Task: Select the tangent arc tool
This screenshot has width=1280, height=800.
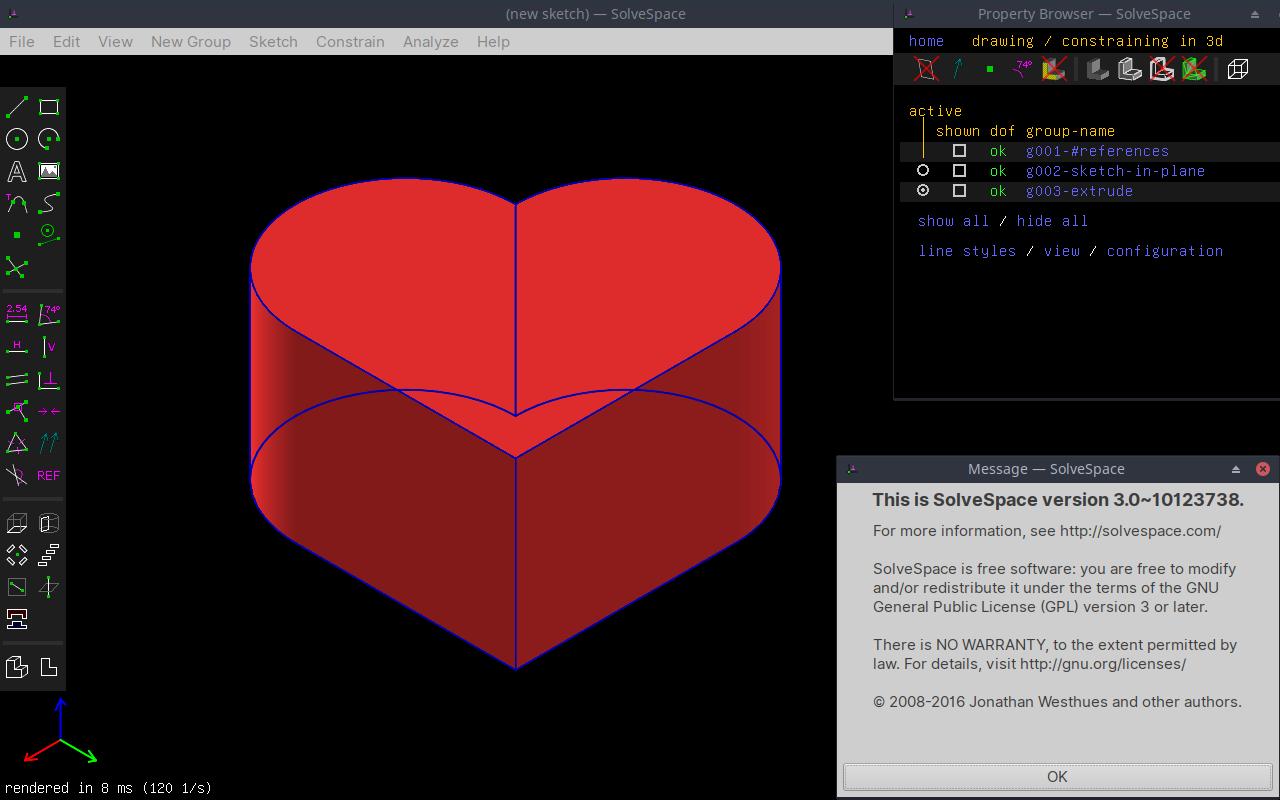Action: coord(17,203)
